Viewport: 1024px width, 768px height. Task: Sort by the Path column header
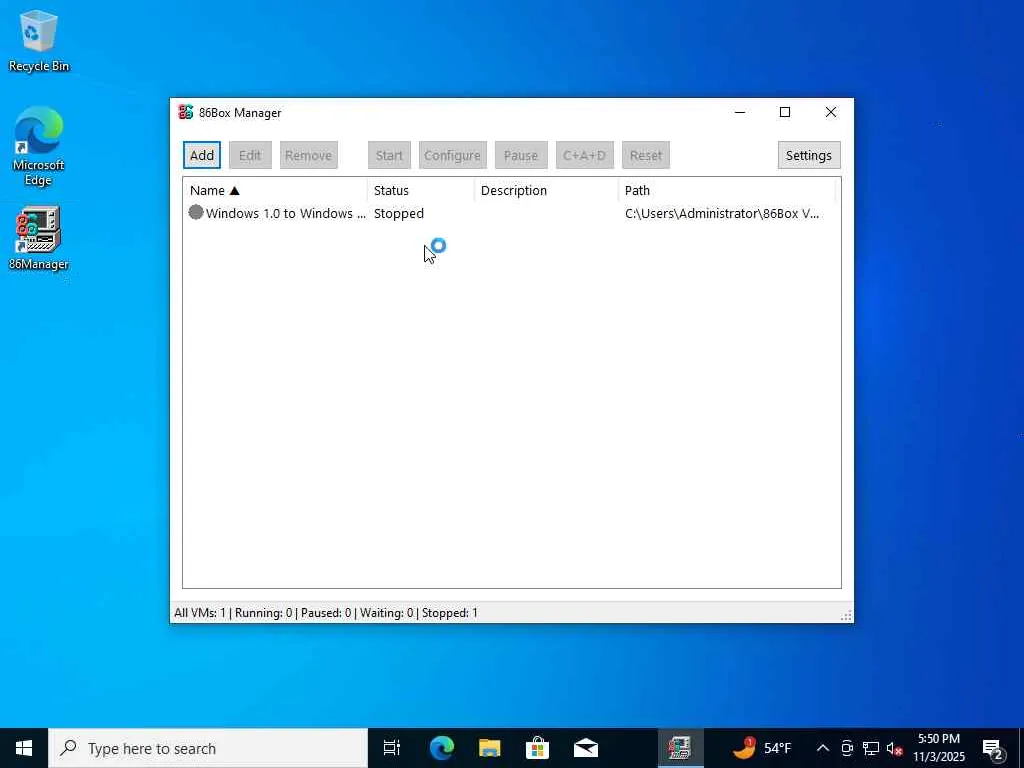(727, 191)
